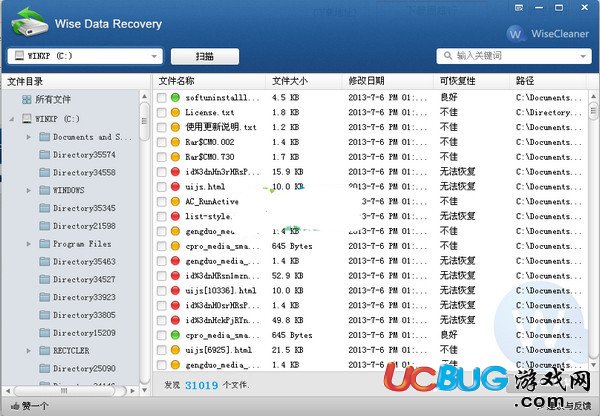Viewport: 600px width, 416px height.
Task: Click the directory tree vertical scrollbar thumb
Action: [x=145, y=122]
